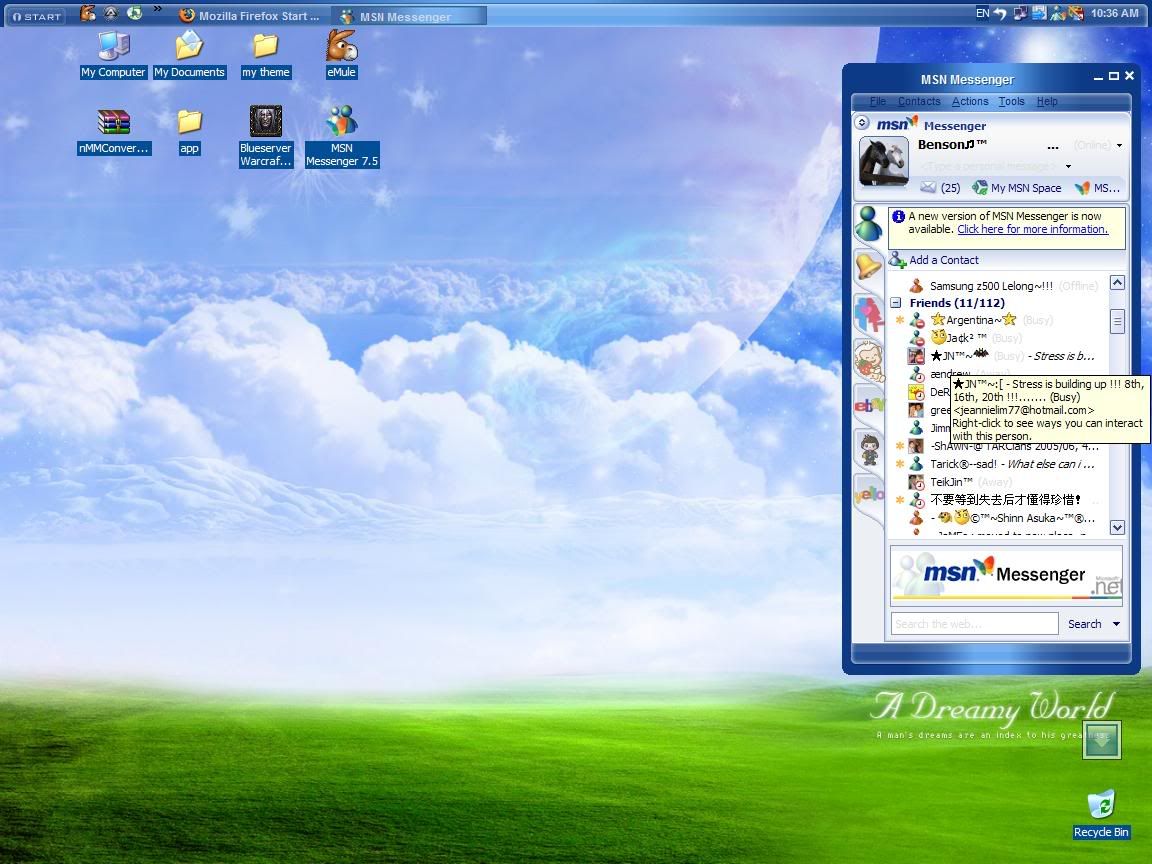1152x864 pixels.
Task: Select 'my theme' folder on desktop
Action: (265, 54)
